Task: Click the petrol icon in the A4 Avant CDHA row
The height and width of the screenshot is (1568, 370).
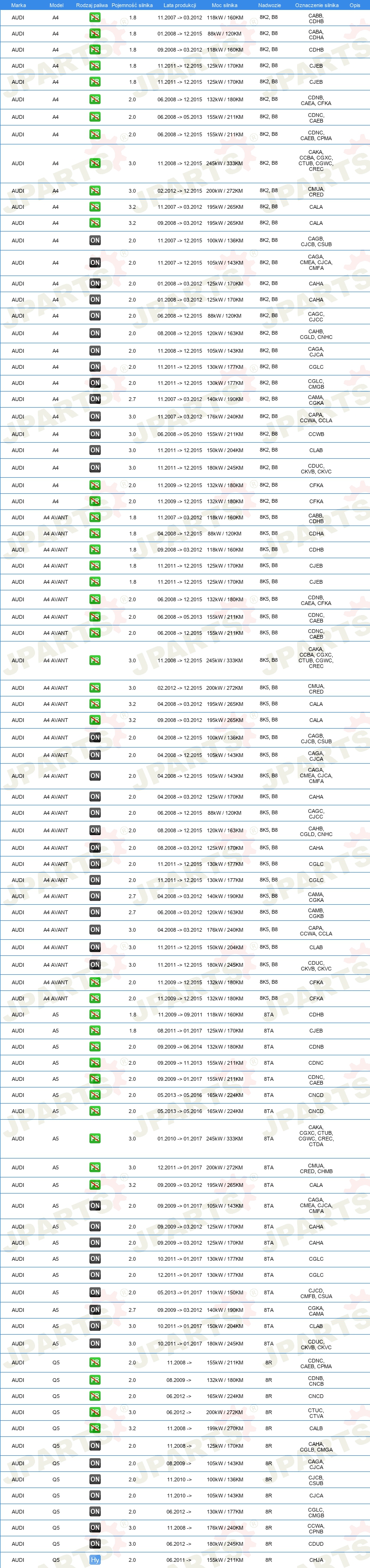Action: [95, 534]
